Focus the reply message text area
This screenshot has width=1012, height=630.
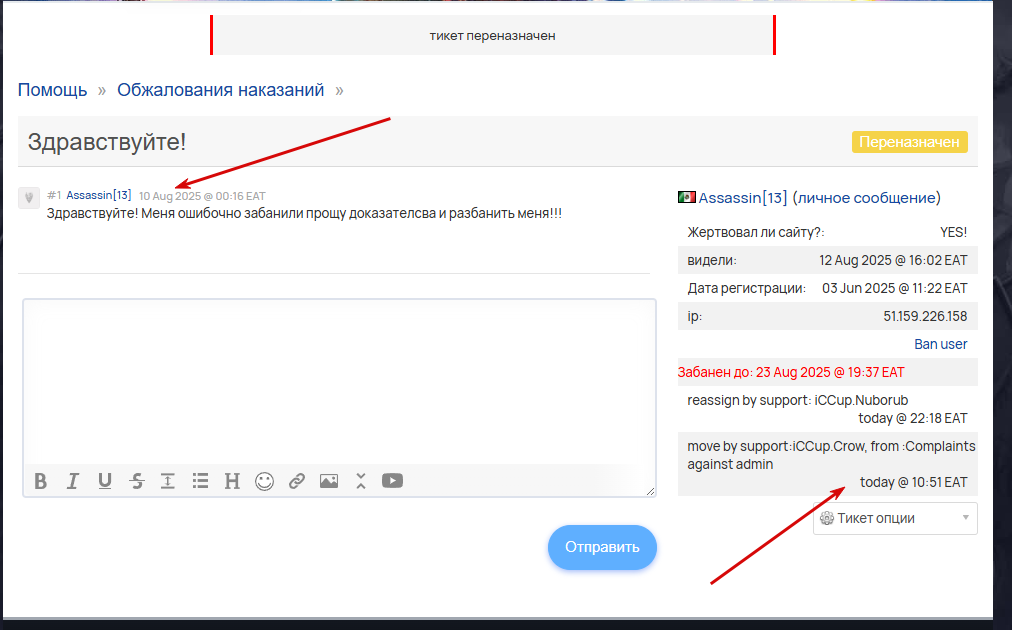(339, 382)
